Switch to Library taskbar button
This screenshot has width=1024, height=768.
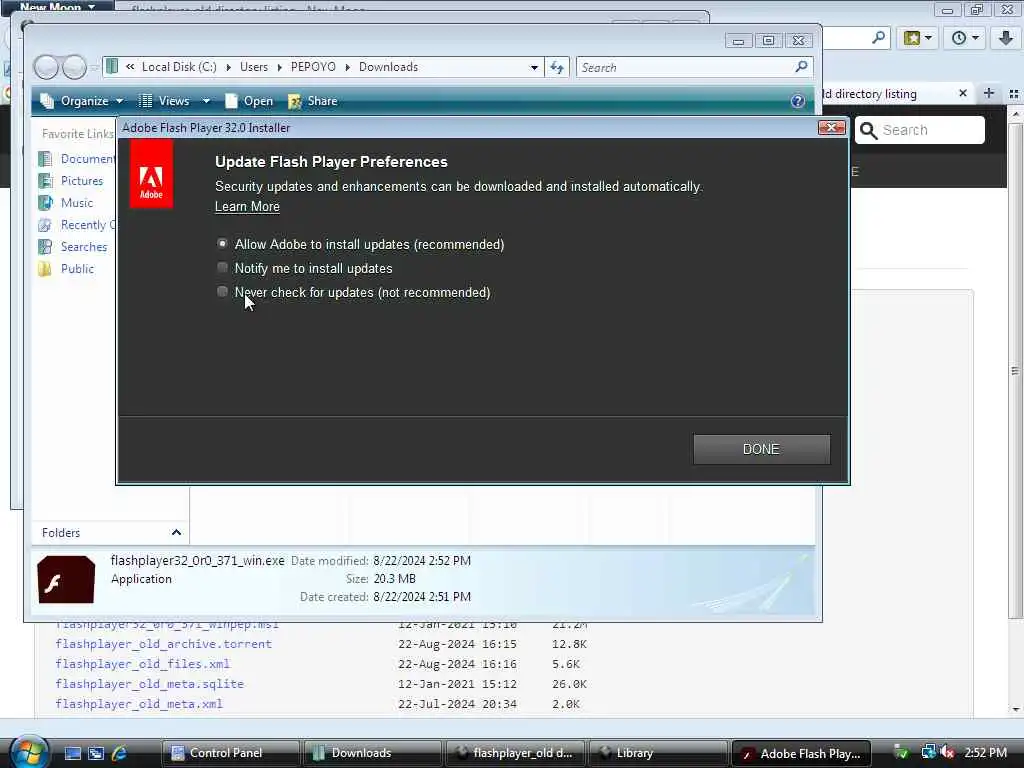tap(658, 753)
